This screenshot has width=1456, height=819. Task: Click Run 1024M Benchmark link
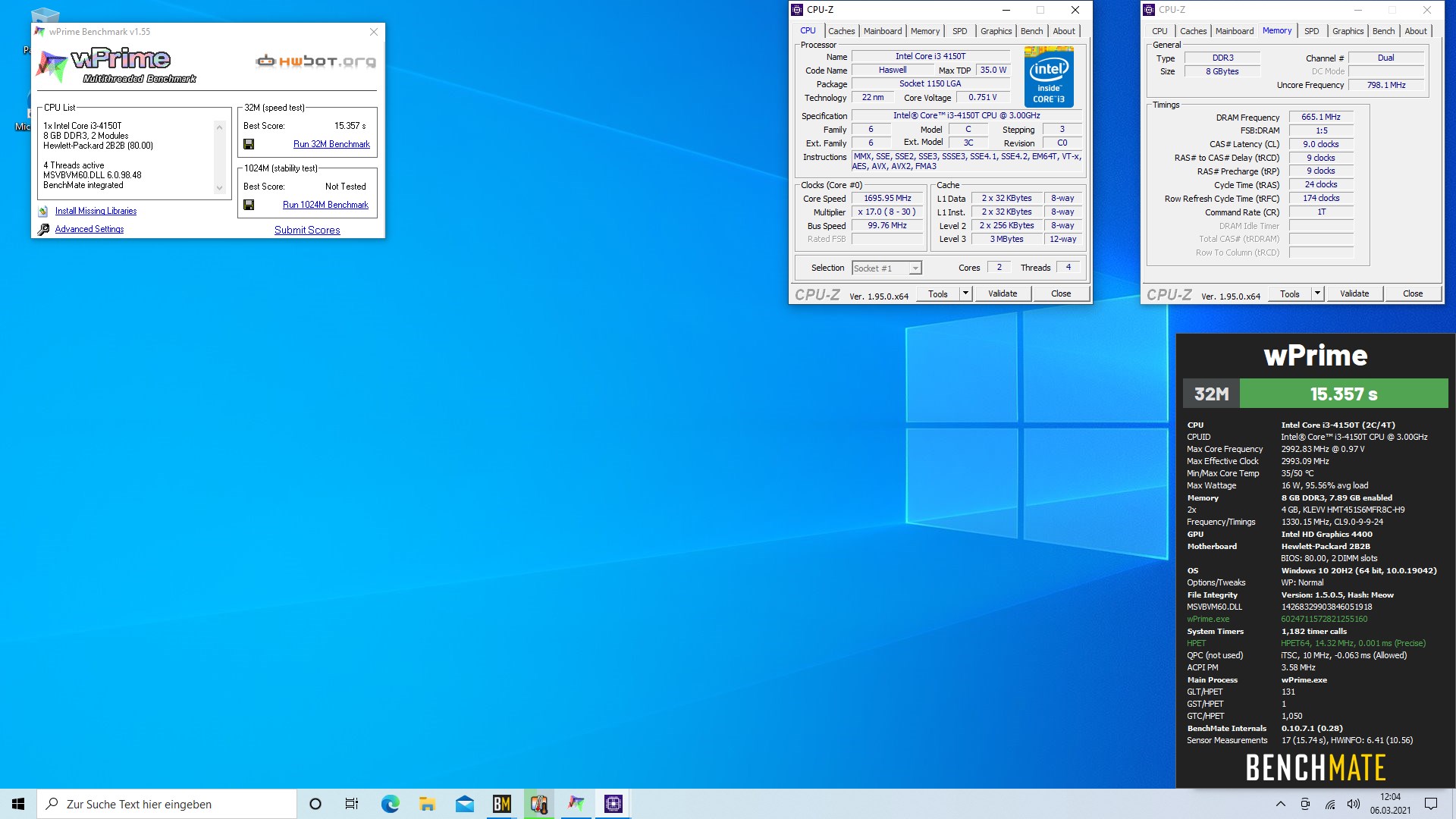[x=325, y=205]
